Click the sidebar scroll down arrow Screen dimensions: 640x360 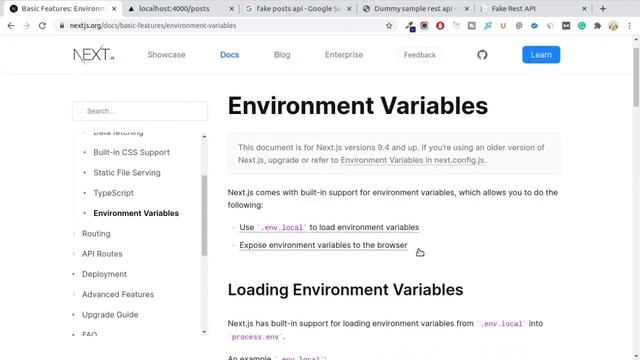pos(204,332)
